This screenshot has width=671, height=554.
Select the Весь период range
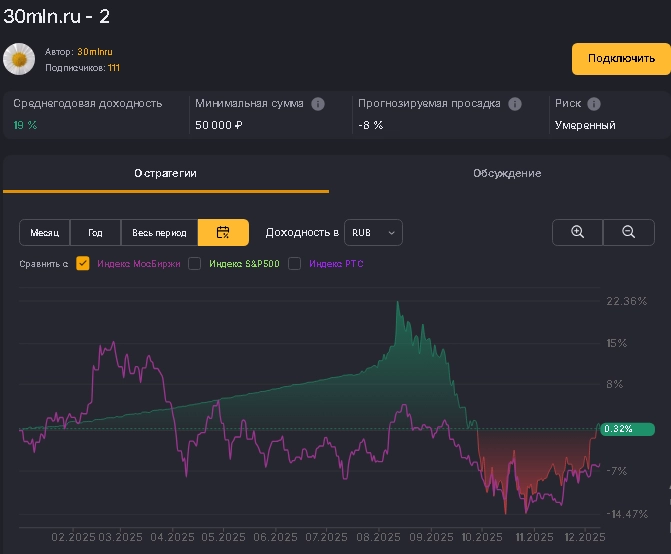(x=159, y=233)
